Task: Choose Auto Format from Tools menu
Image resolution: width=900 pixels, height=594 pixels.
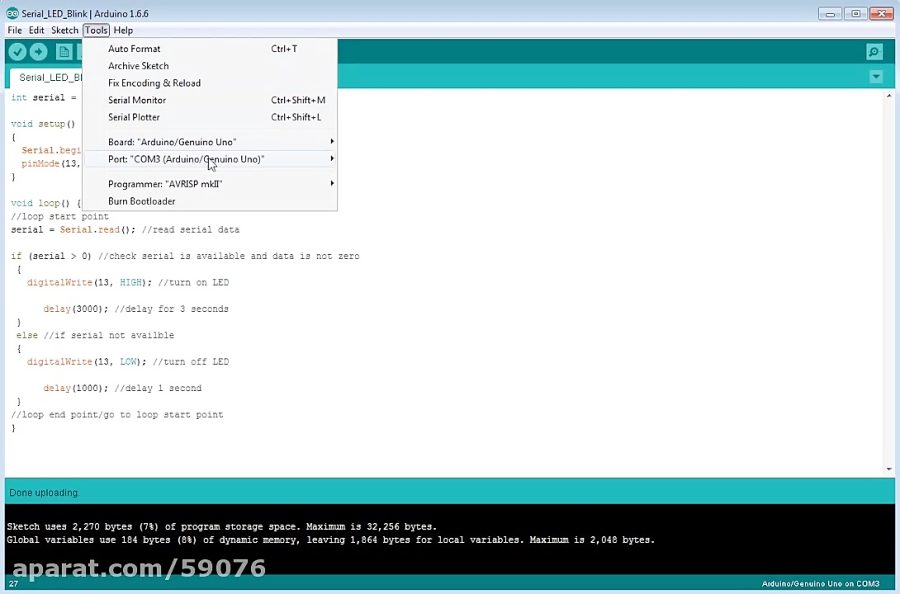Action: 134,49
